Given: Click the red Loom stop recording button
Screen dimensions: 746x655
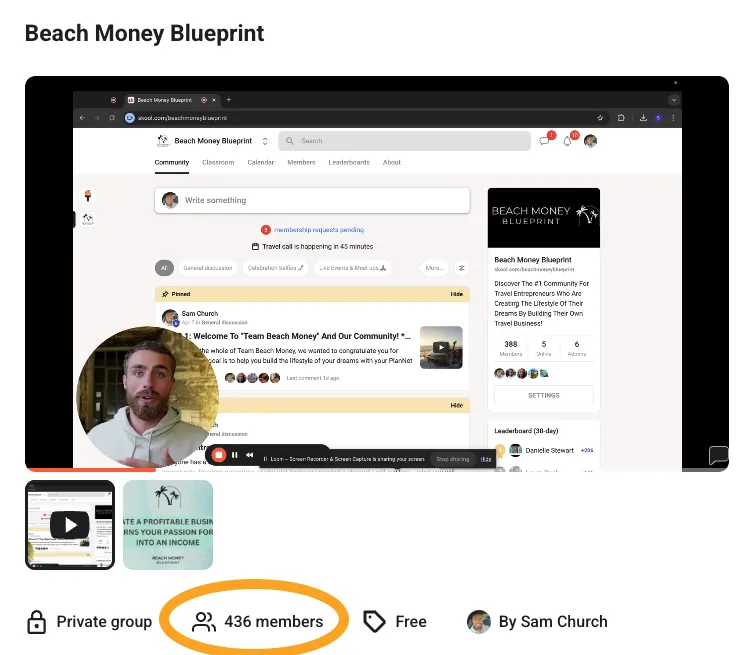Looking at the screenshot, I should click(219, 455).
